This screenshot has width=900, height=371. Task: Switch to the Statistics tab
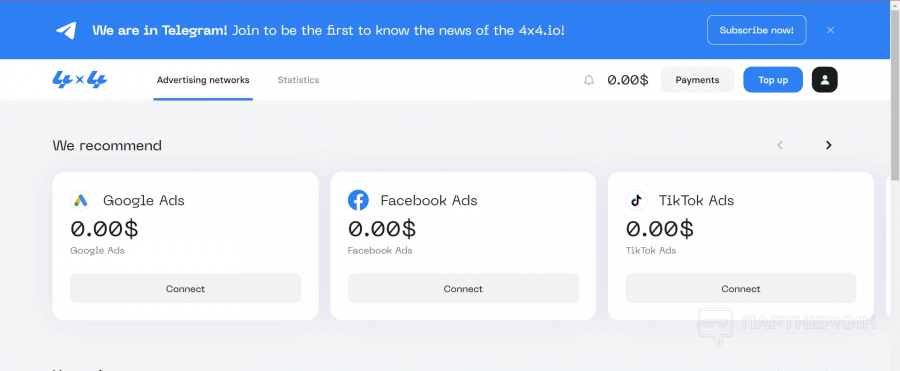(298, 80)
